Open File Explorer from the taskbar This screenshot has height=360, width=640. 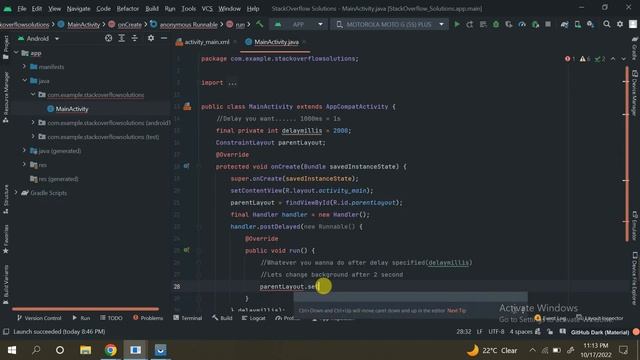[85, 350]
